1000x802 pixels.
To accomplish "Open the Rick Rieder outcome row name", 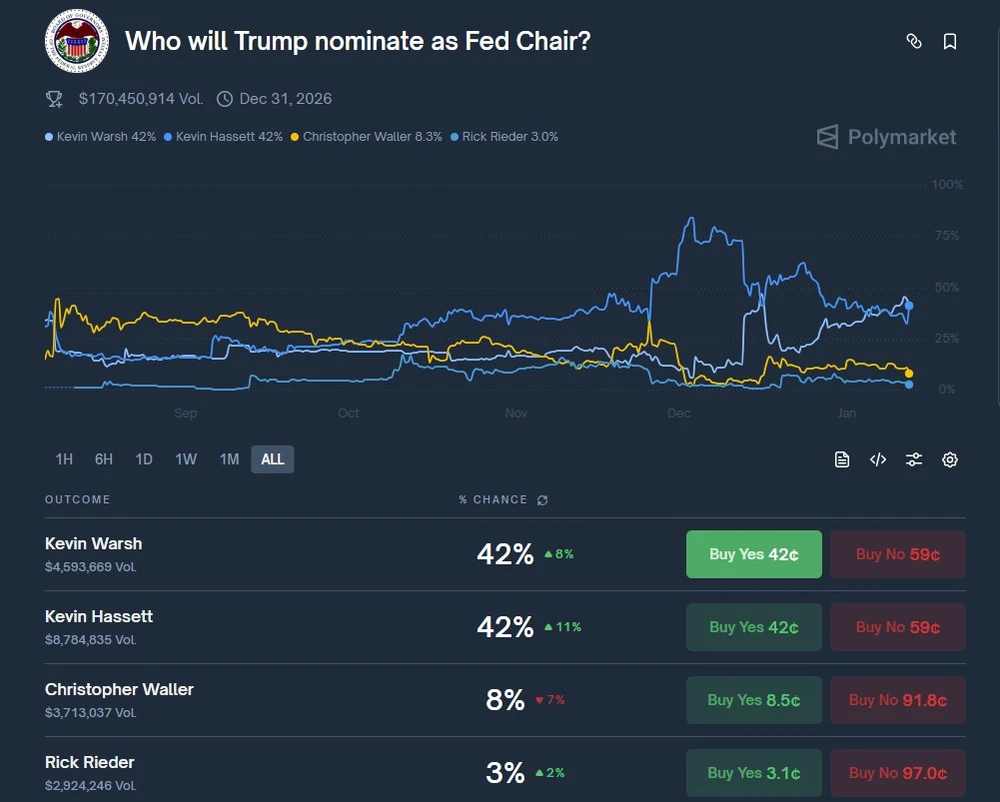I will pos(90,762).
